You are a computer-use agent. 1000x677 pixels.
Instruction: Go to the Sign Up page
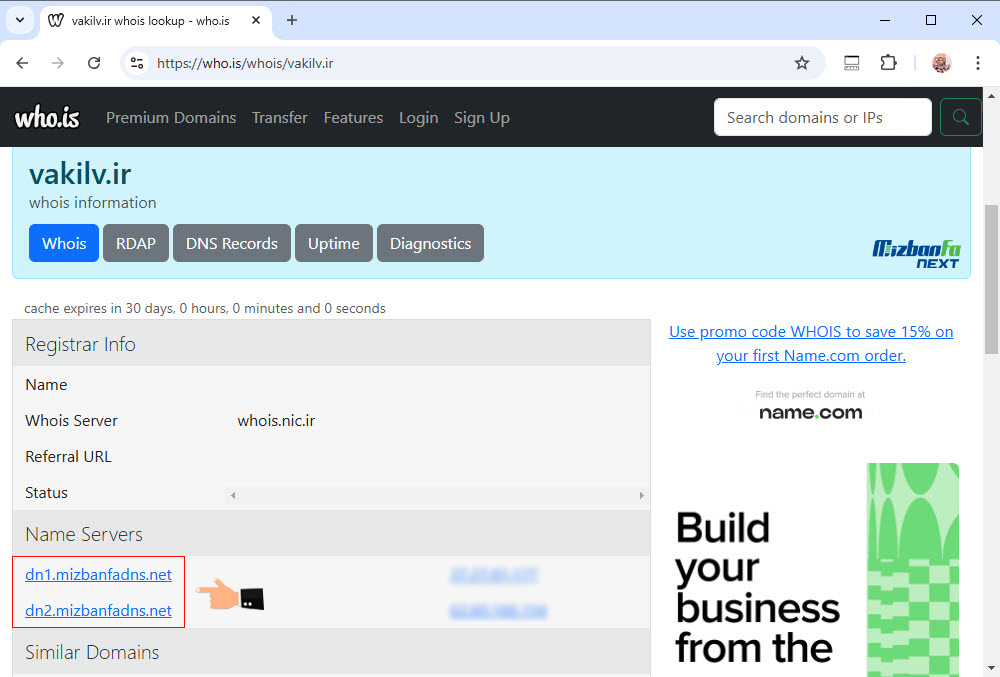482,118
